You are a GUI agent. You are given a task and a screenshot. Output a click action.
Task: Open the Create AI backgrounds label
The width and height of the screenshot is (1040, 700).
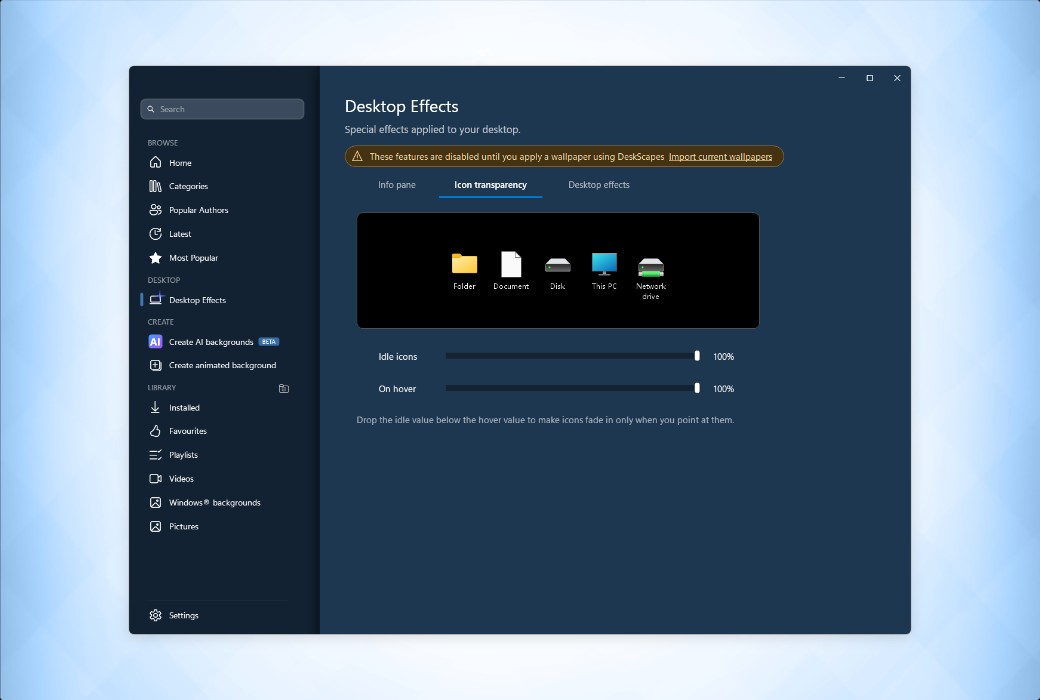[x=211, y=342]
